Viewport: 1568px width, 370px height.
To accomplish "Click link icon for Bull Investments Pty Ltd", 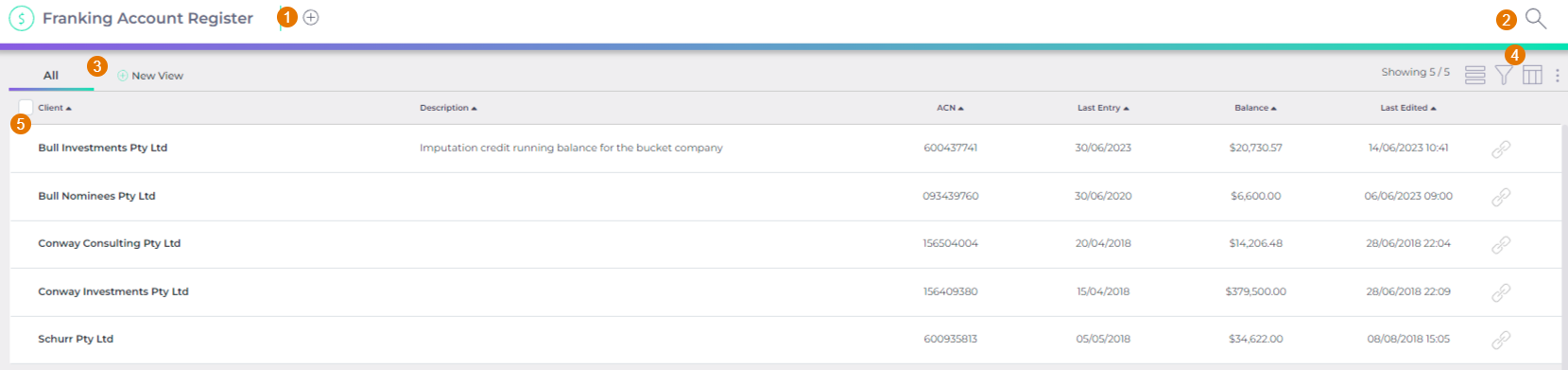I will click(x=1501, y=149).
